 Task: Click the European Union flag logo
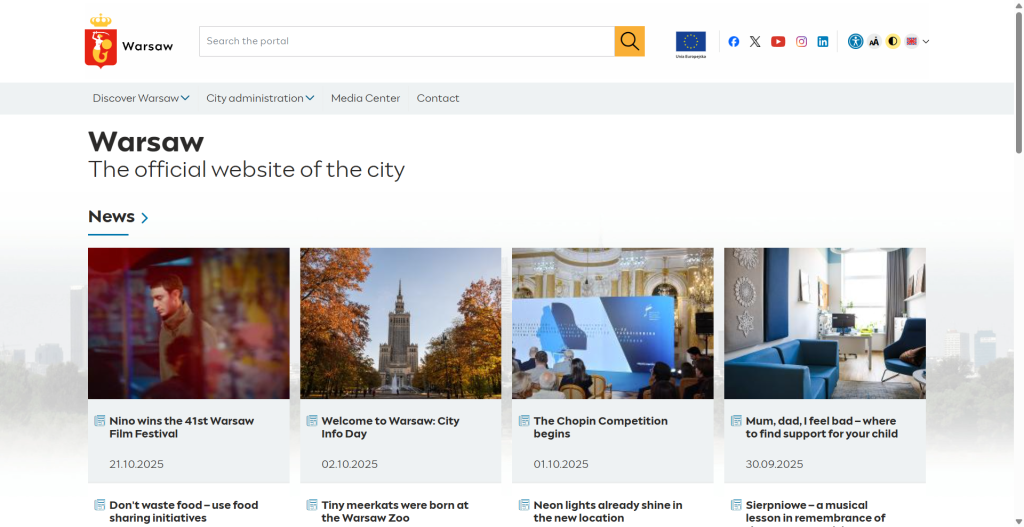pyautogui.click(x=690, y=42)
